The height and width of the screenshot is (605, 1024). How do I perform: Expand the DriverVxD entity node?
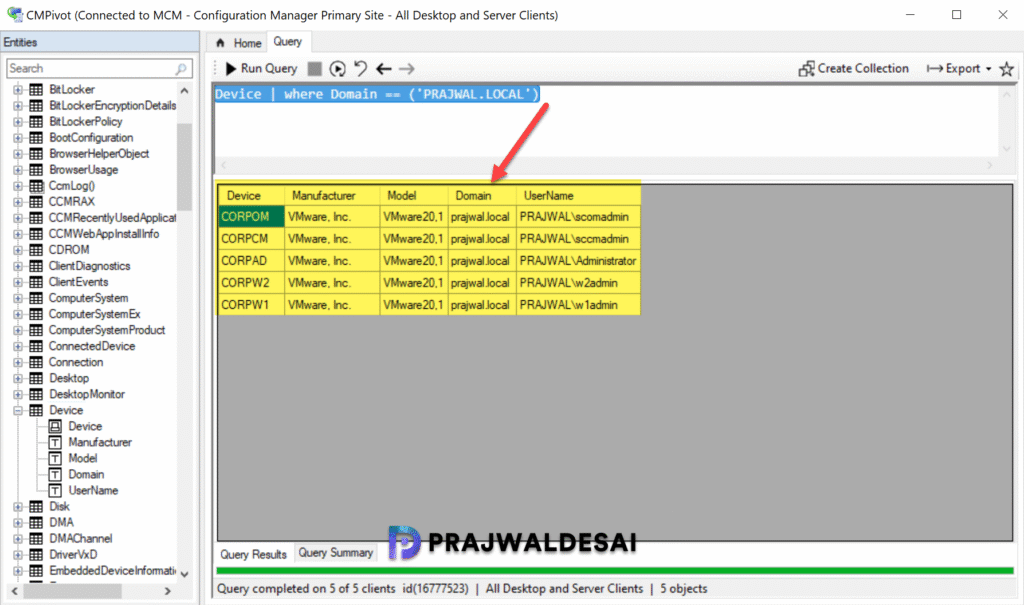point(18,555)
